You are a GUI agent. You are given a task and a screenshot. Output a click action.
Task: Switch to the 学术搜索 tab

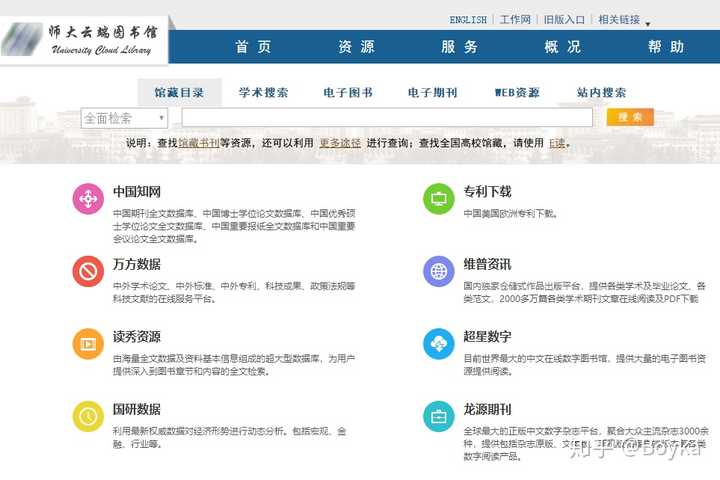(x=264, y=92)
